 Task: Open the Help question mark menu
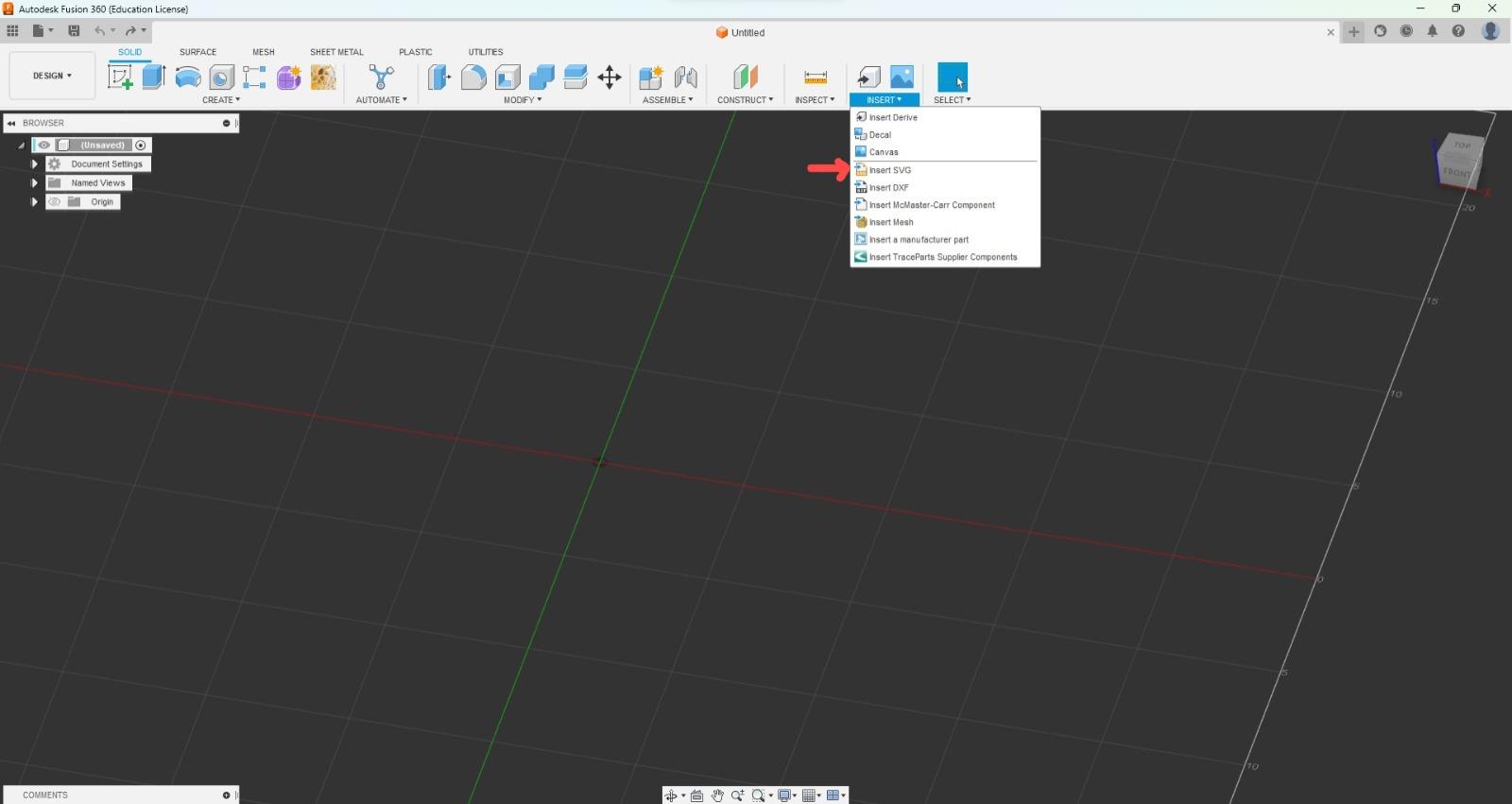pyautogui.click(x=1458, y=31)
